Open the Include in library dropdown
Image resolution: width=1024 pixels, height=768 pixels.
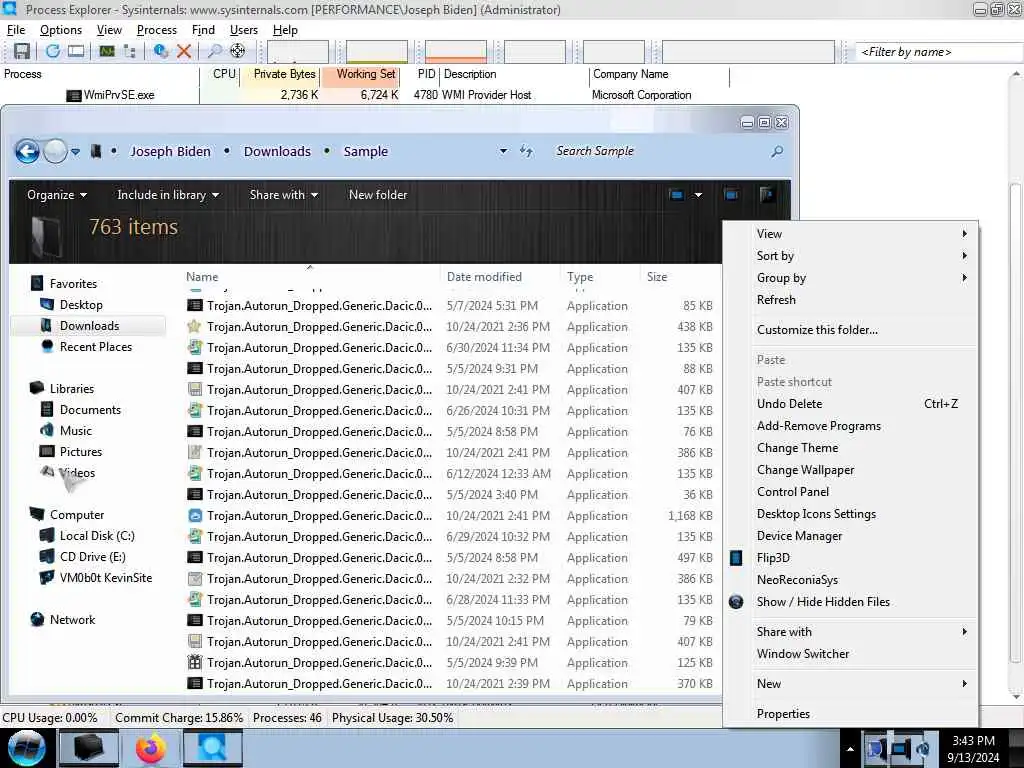tap(168, 195)
